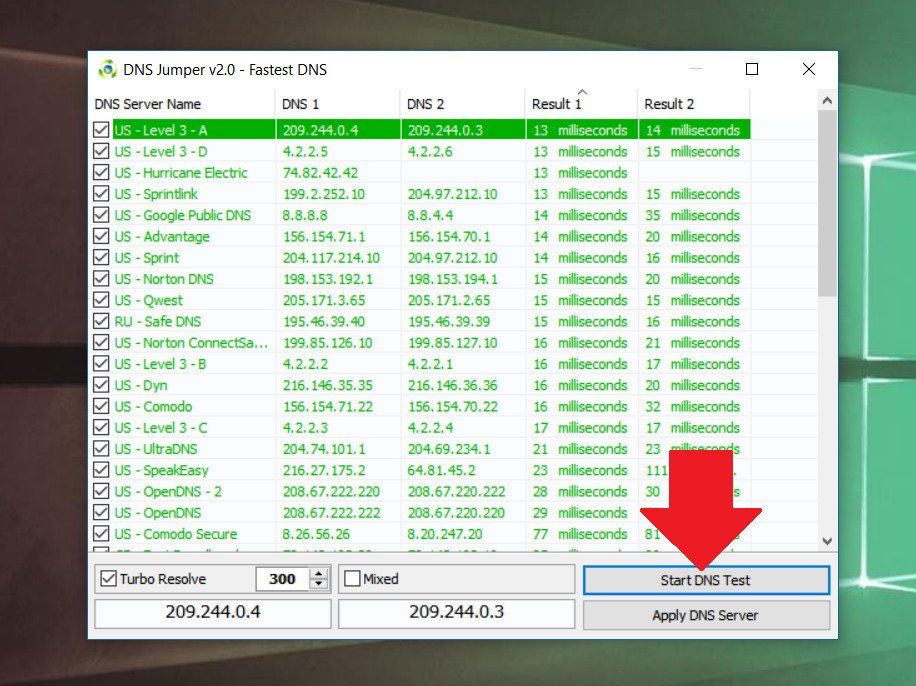
Task: Select the US - Dyn row name
Action: 141,385
